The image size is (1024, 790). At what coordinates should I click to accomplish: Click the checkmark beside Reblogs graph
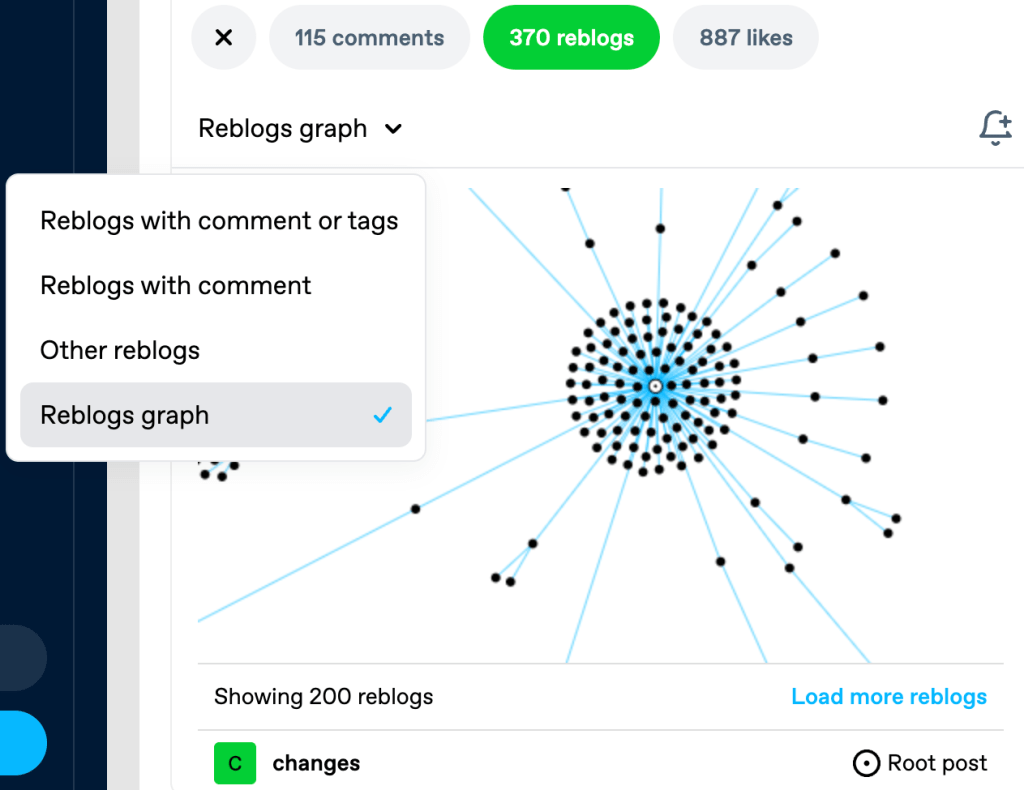381,415
